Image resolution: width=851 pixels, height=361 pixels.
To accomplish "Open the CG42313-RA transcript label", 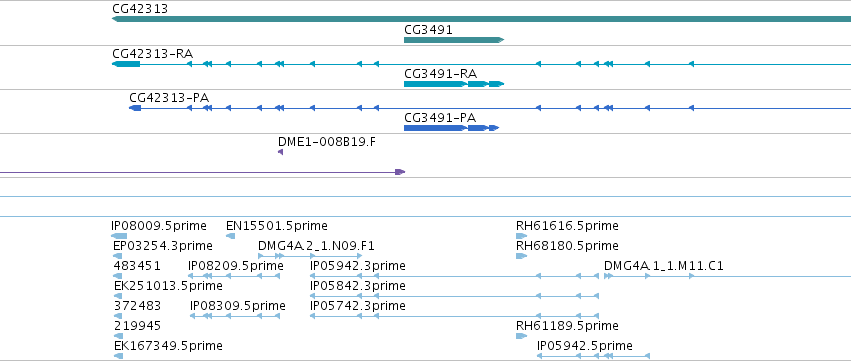I will [153, 54].
